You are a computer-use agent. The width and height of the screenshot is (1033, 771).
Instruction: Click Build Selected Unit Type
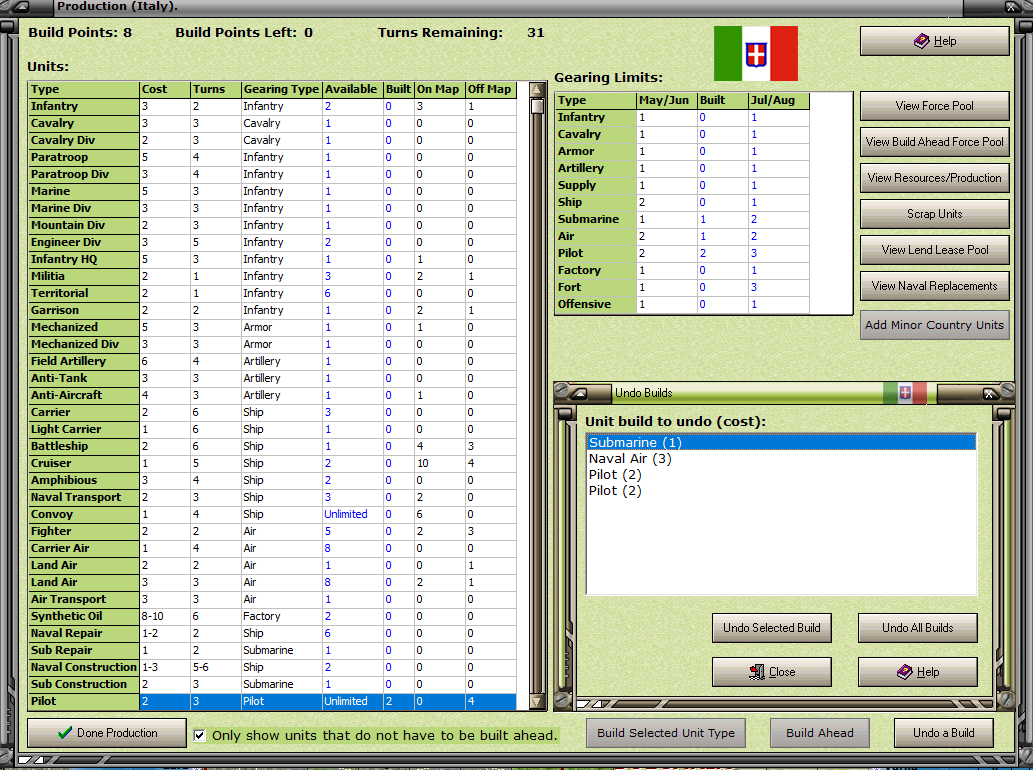coord(665,733)
